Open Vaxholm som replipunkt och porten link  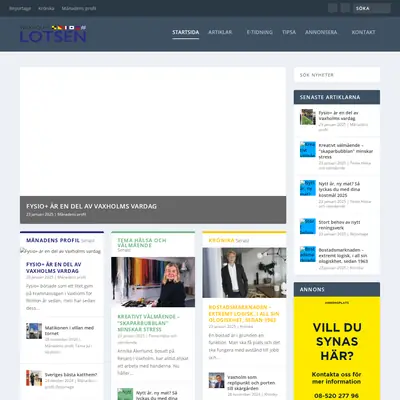click(251, 383)
